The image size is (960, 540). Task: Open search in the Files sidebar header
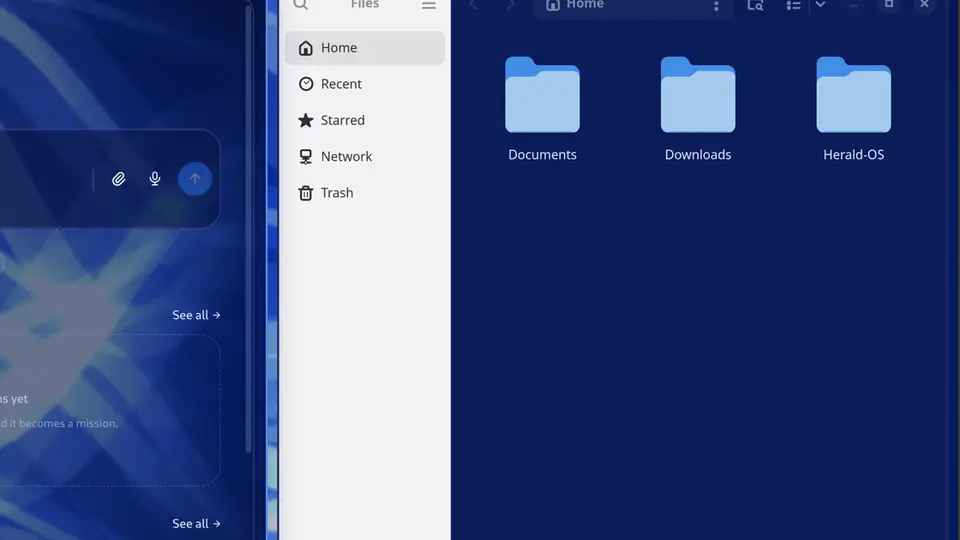[300, 5]
